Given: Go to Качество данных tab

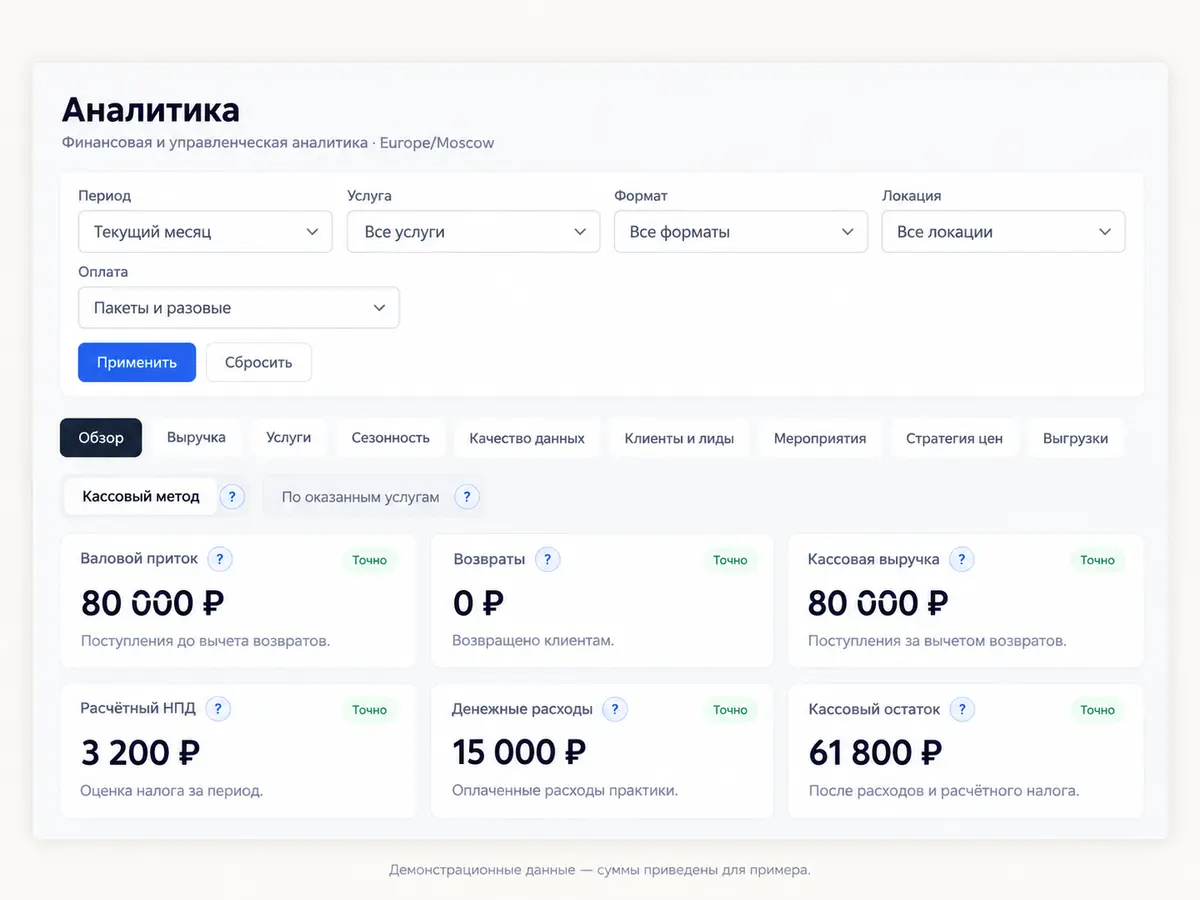Looking at the screenshot, I should 527,438.
